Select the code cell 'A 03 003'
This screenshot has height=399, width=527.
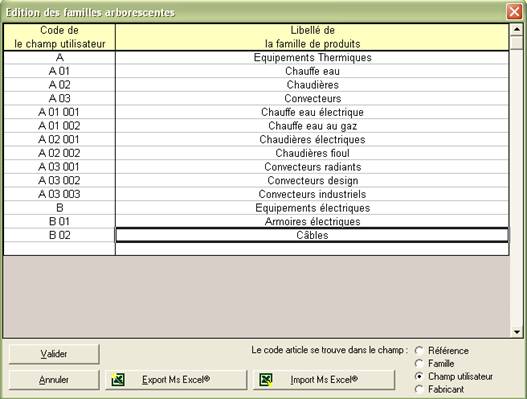pos(59,194)
